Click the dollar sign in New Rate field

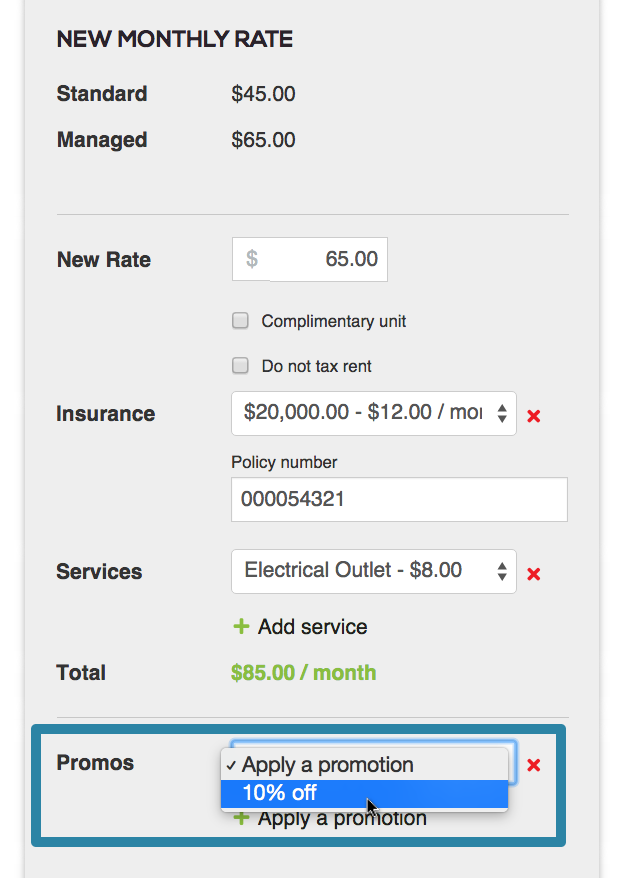(251, 259)
